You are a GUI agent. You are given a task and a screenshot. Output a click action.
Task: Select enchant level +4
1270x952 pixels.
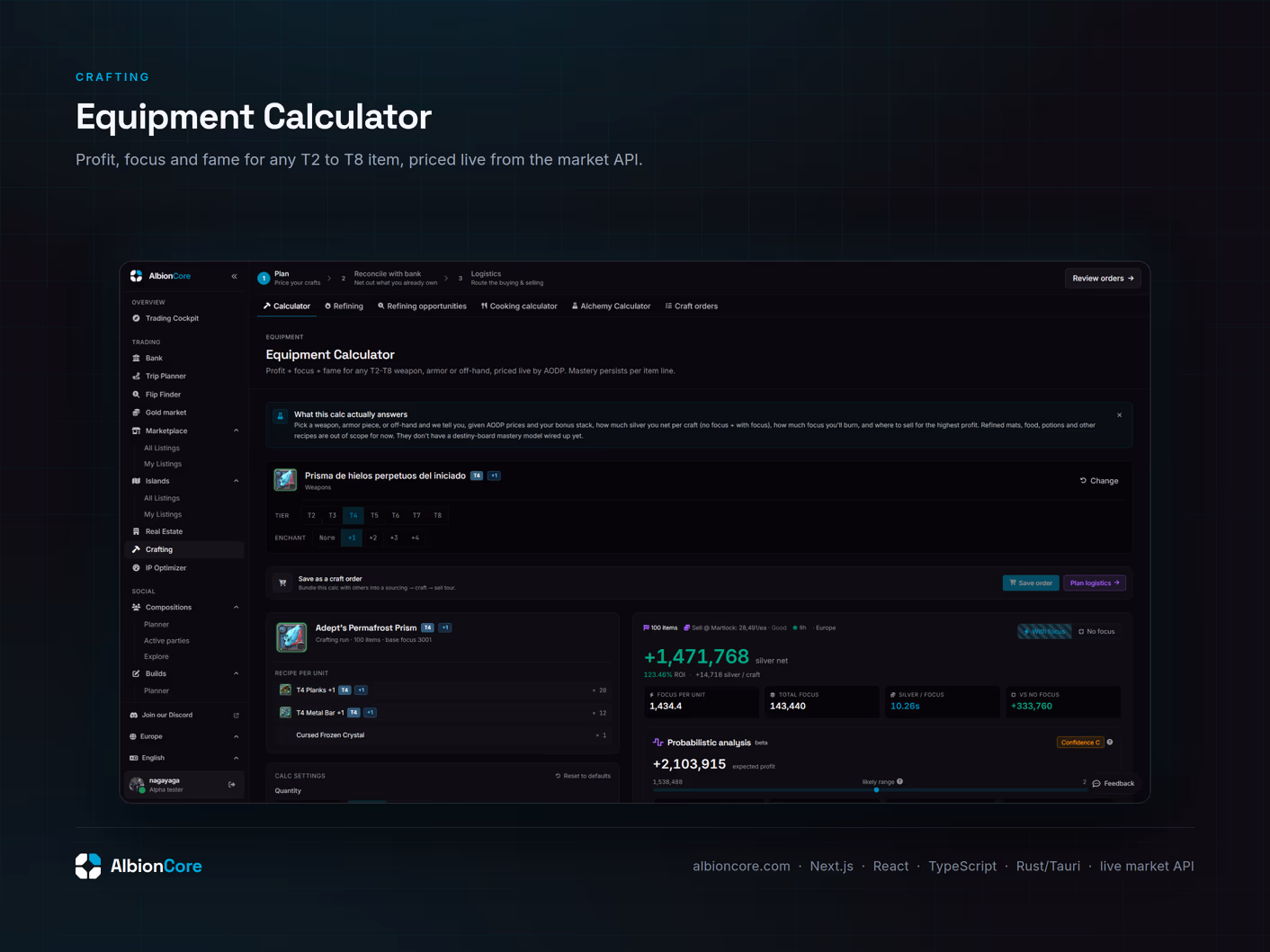point(415,538)
